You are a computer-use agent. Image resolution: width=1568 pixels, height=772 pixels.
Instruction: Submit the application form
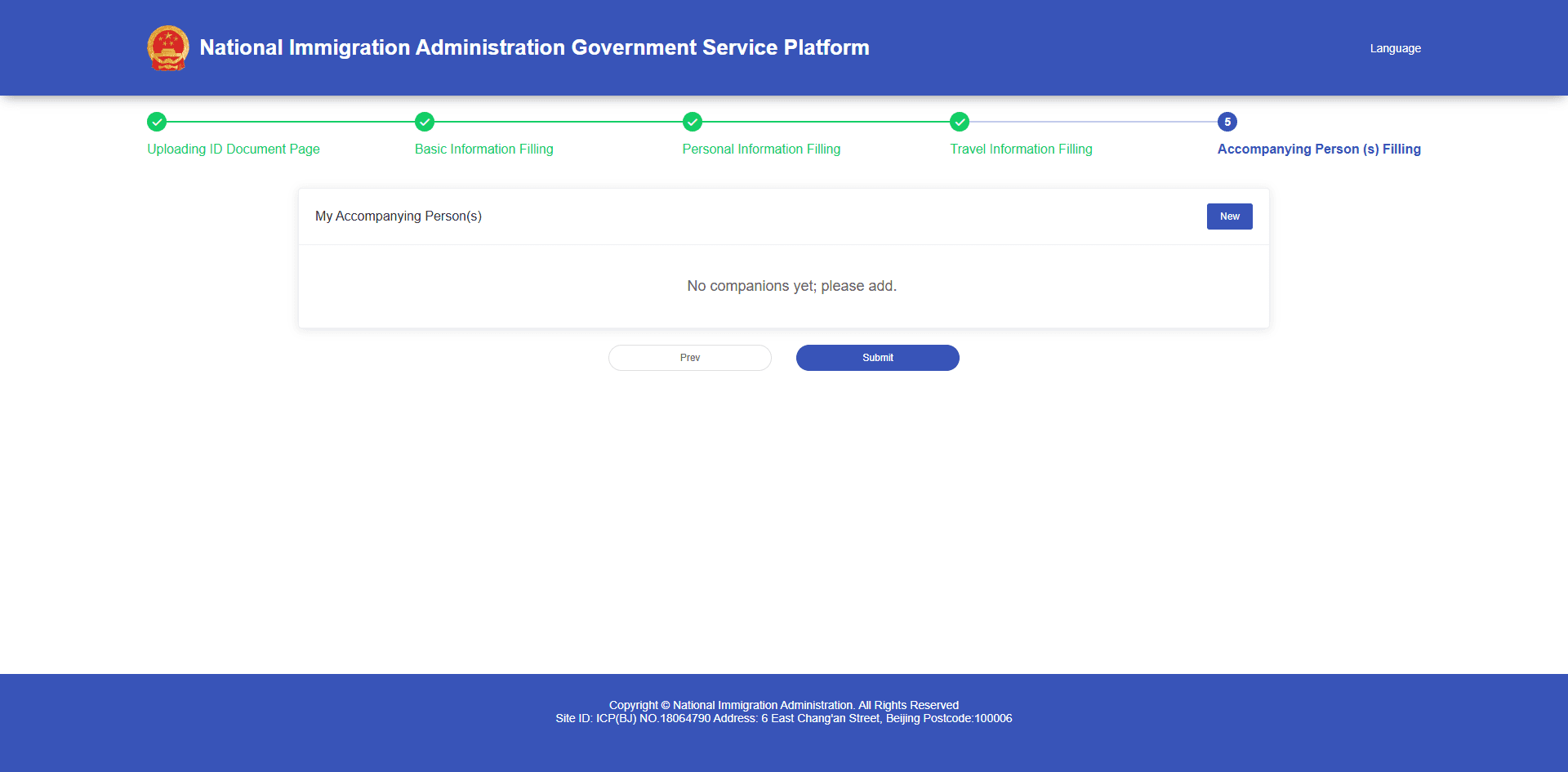[x=878, y=358]
